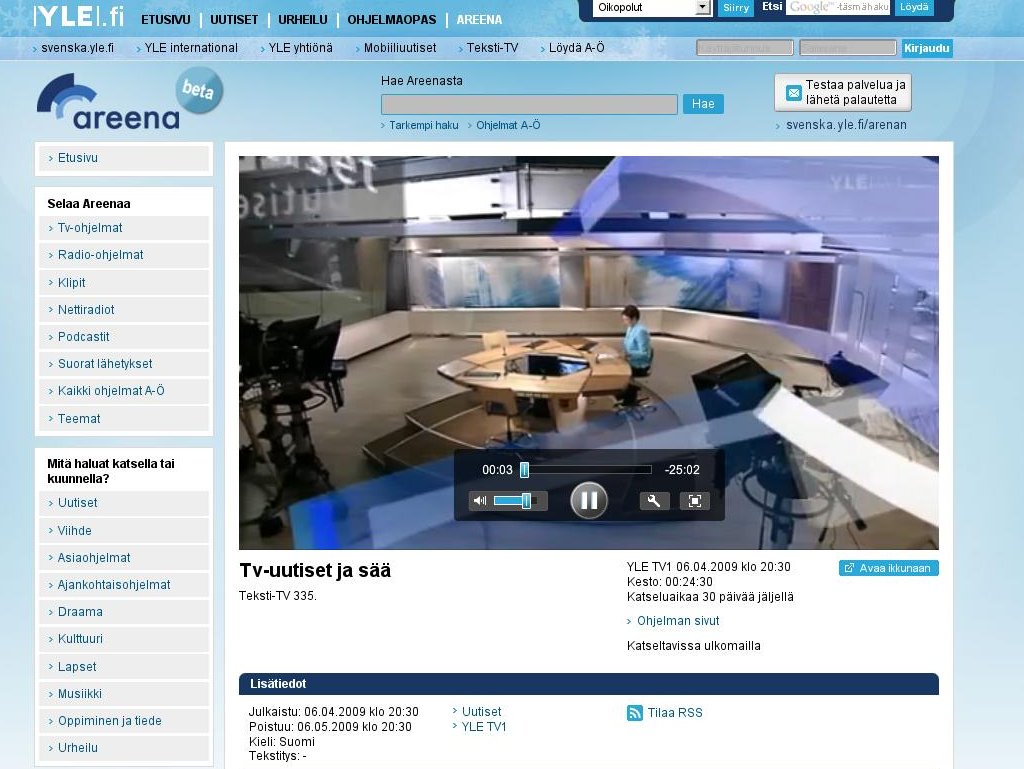Select Podcastit in sidebar

[124, 337]
